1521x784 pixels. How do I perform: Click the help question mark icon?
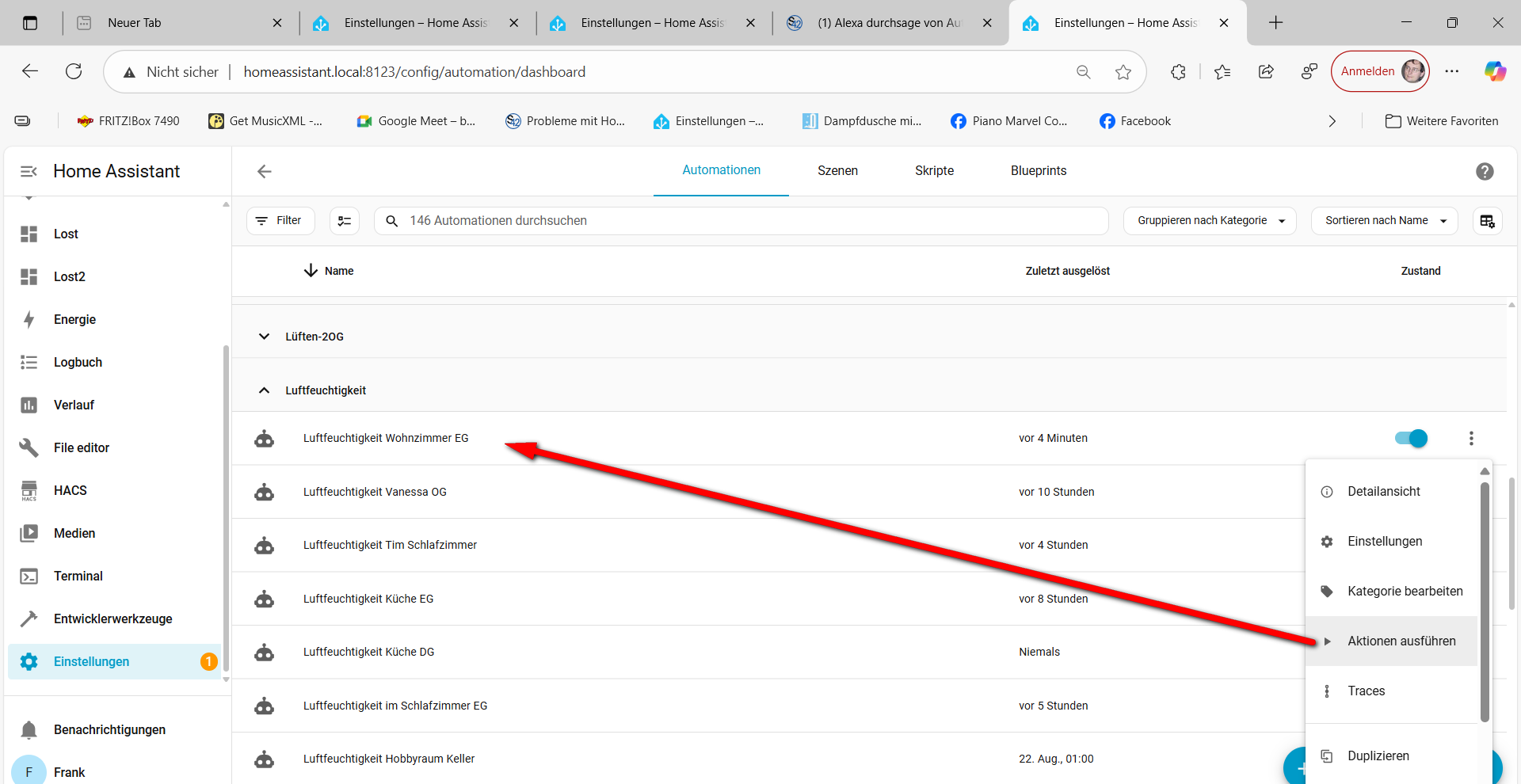point(1485,171)
